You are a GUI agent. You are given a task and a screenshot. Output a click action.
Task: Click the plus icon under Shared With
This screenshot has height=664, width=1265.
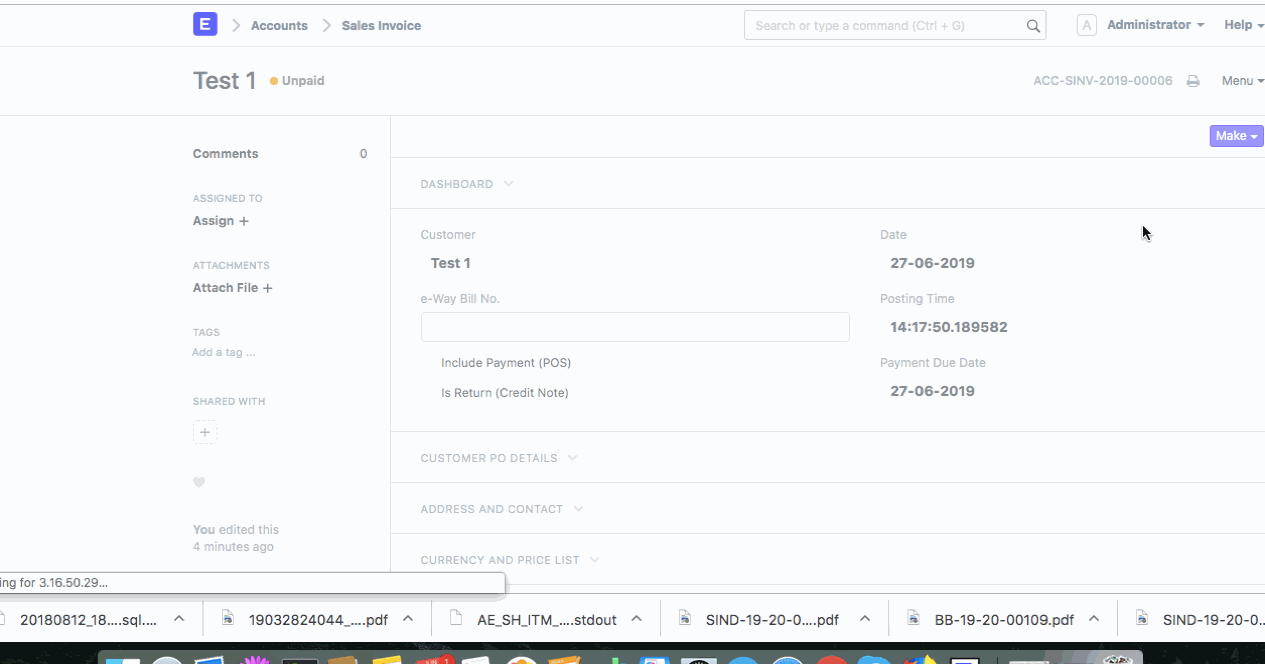tap(205, 432)
